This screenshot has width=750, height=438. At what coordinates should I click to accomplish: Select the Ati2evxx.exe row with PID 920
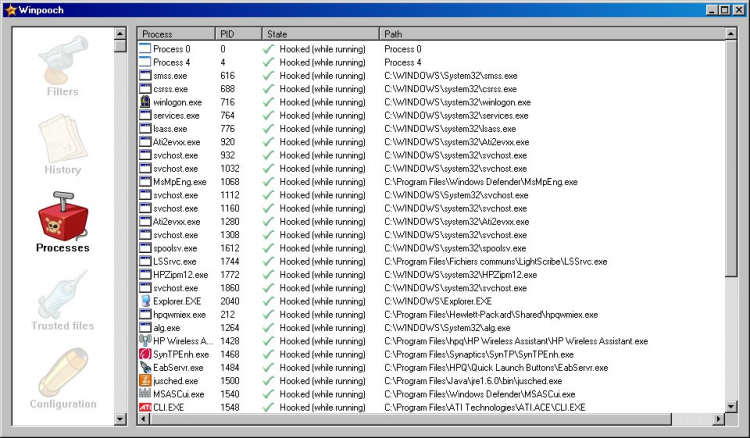[x=176, y=142]
